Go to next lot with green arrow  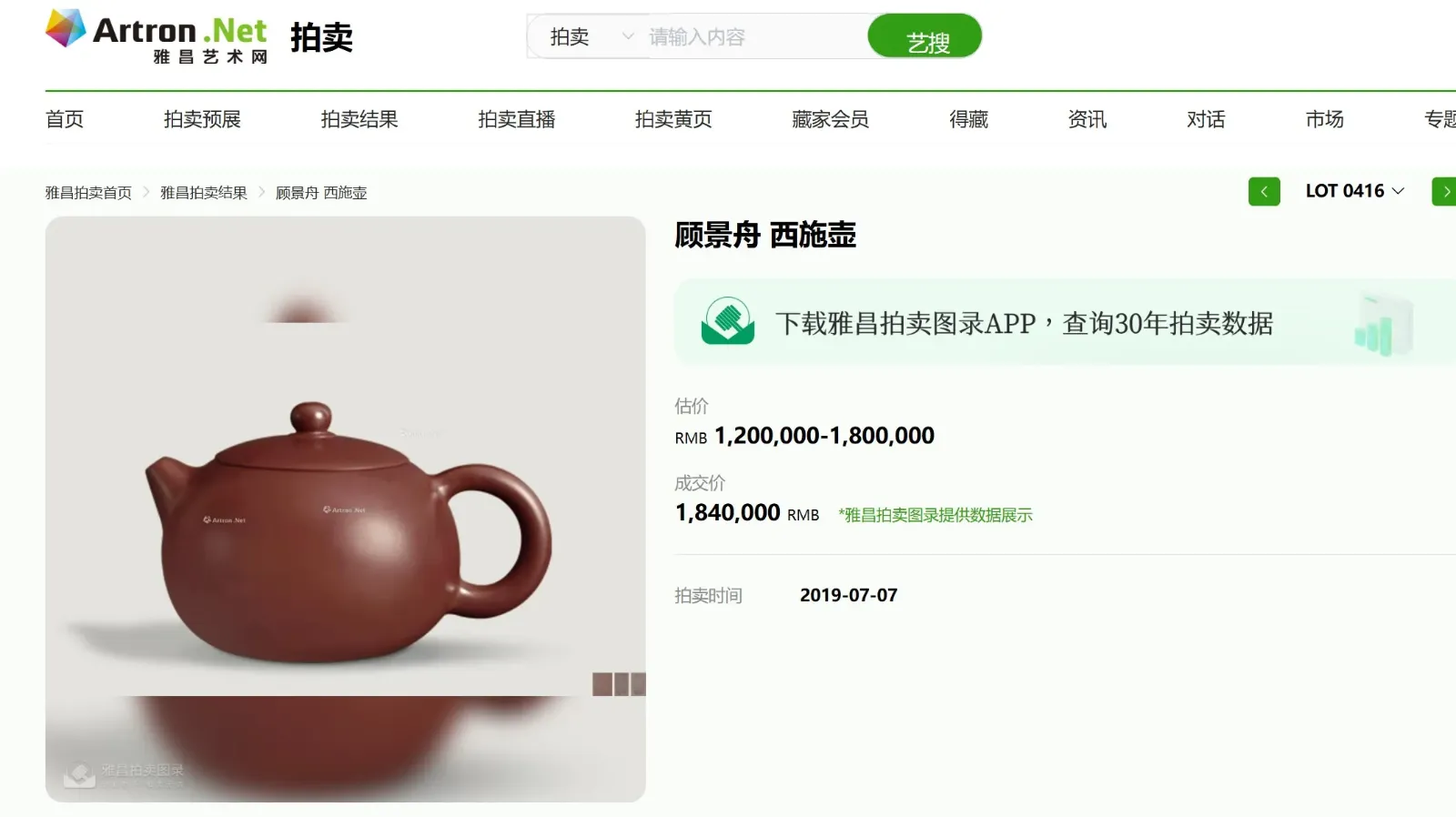(x=1444, y=192)
